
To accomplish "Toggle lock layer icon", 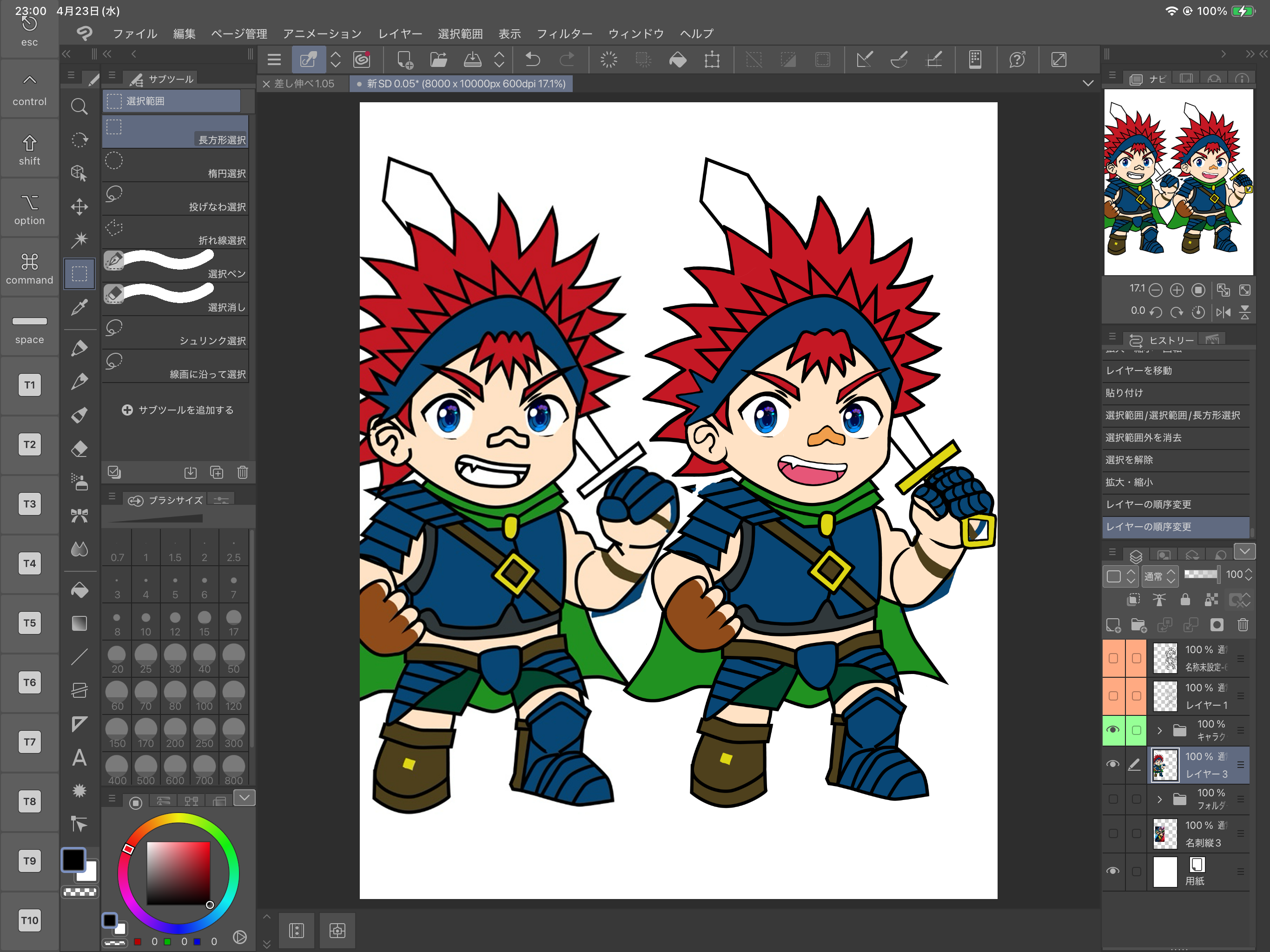I will (1185, 600).
